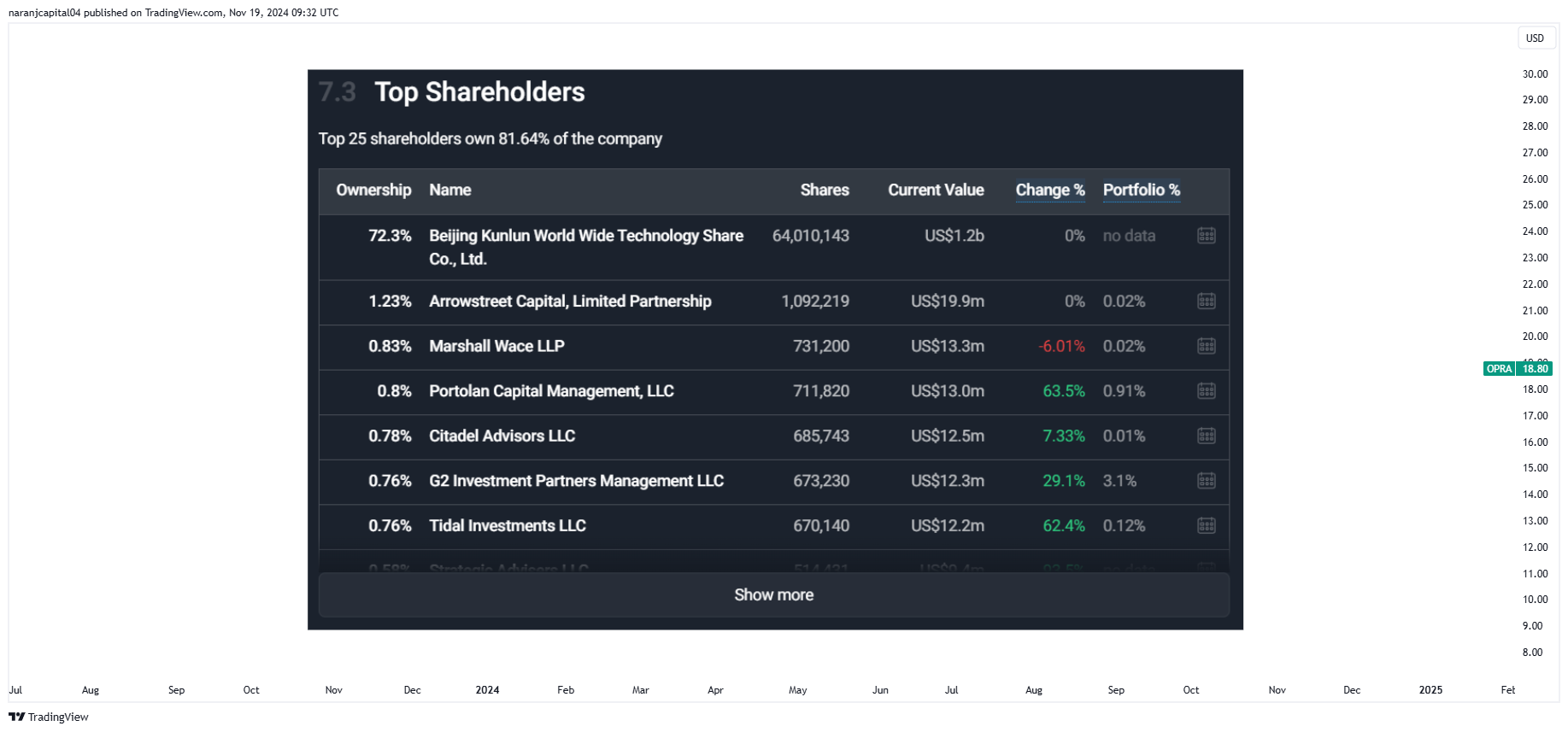Select Beijing Kunlun World Wide Technology name
The height and width of the screenshot is (732, 1568).
pyautogui.click(x=586, y=247)
